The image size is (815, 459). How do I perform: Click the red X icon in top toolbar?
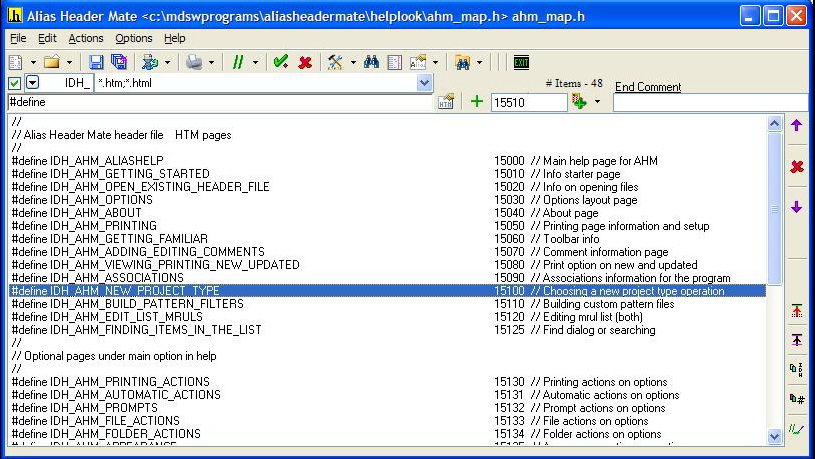[305, 62]
